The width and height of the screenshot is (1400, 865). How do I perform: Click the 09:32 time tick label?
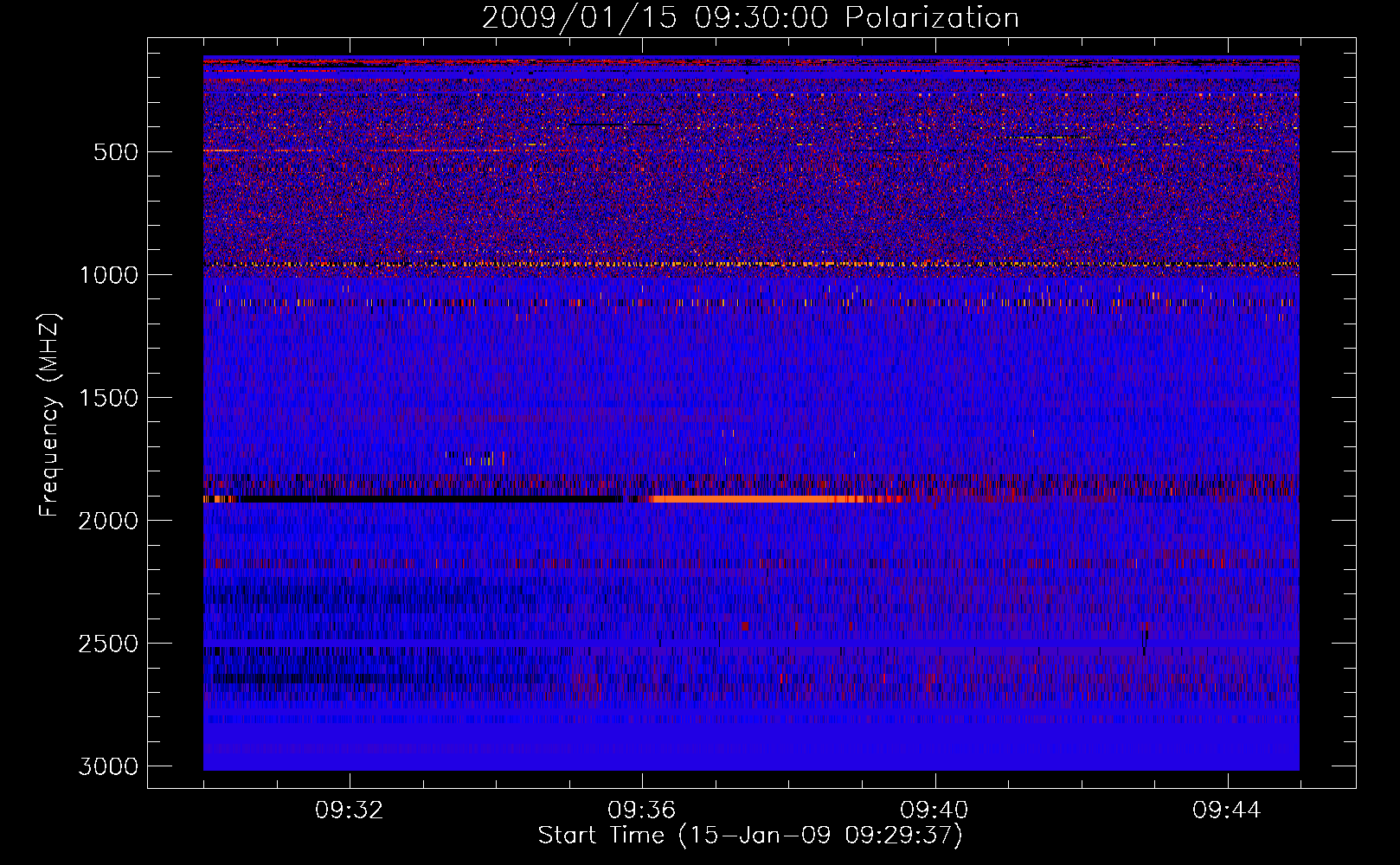pyautogui.click(x=350, y=811)
